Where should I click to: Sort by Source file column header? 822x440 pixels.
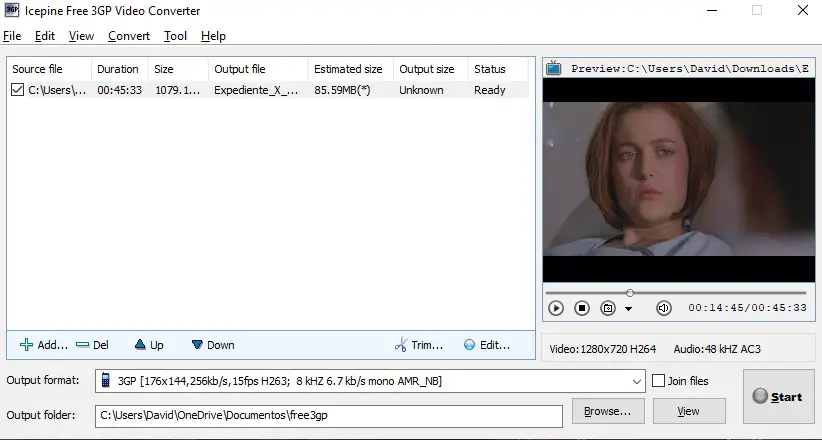(49, 69)
